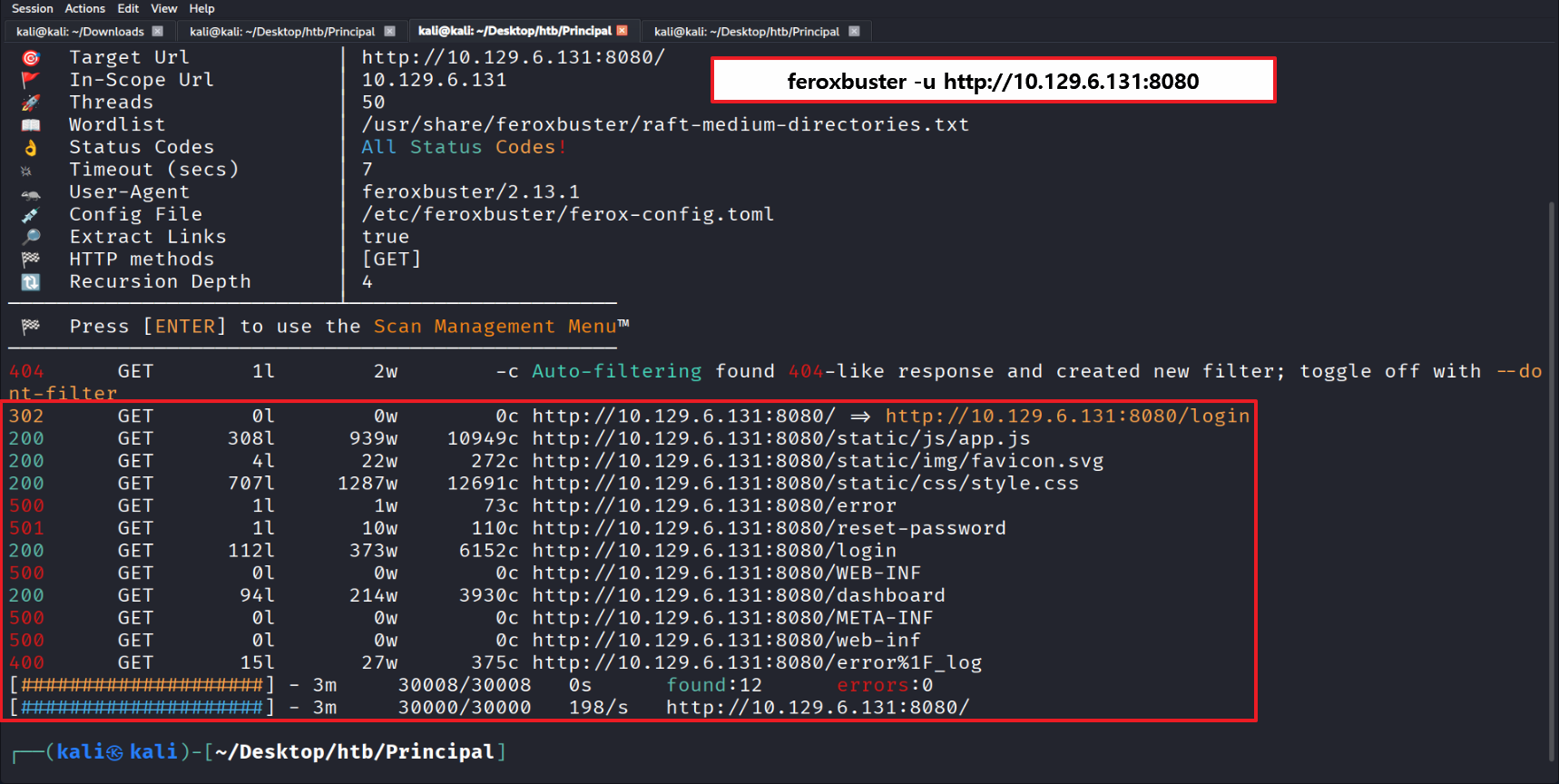Click the HTTP methods value [GET]

(x=392, y=260)
